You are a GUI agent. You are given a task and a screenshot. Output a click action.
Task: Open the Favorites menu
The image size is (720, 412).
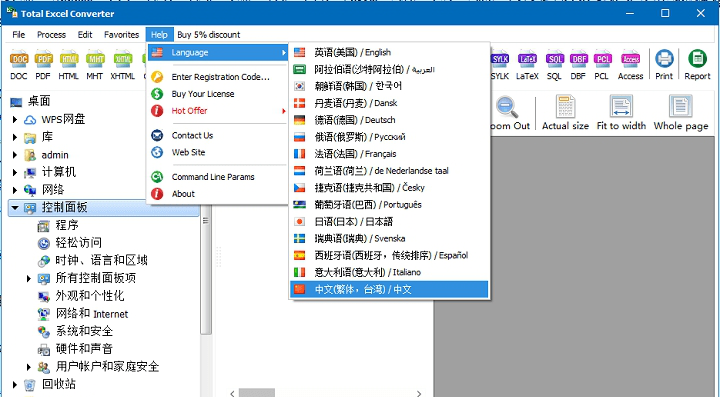tap(122, 34)
